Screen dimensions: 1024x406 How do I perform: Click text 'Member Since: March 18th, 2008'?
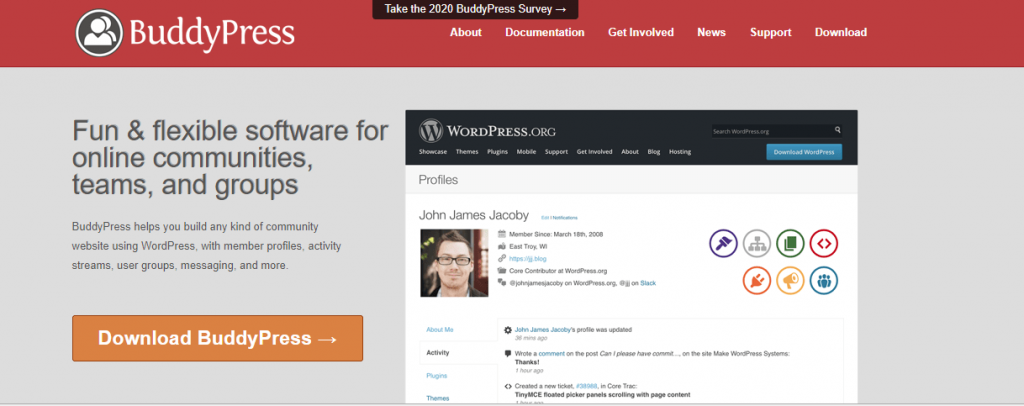556,234
